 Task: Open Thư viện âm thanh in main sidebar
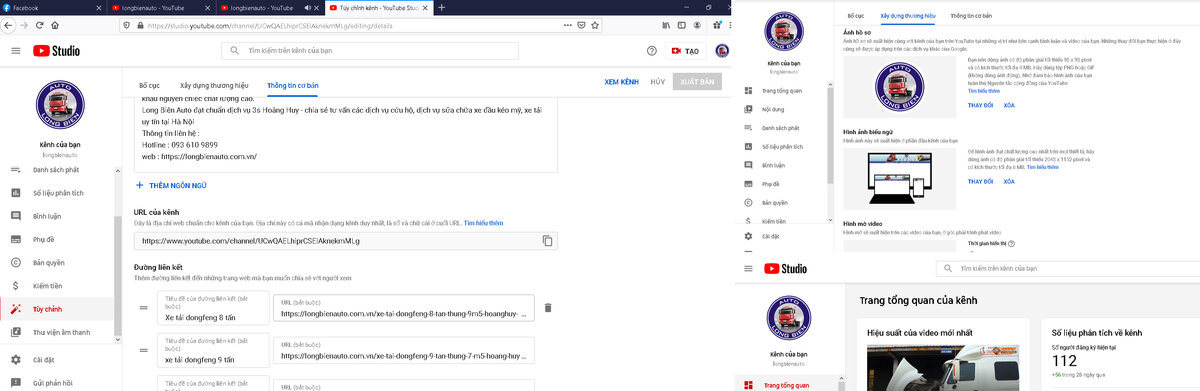point(61,332)
